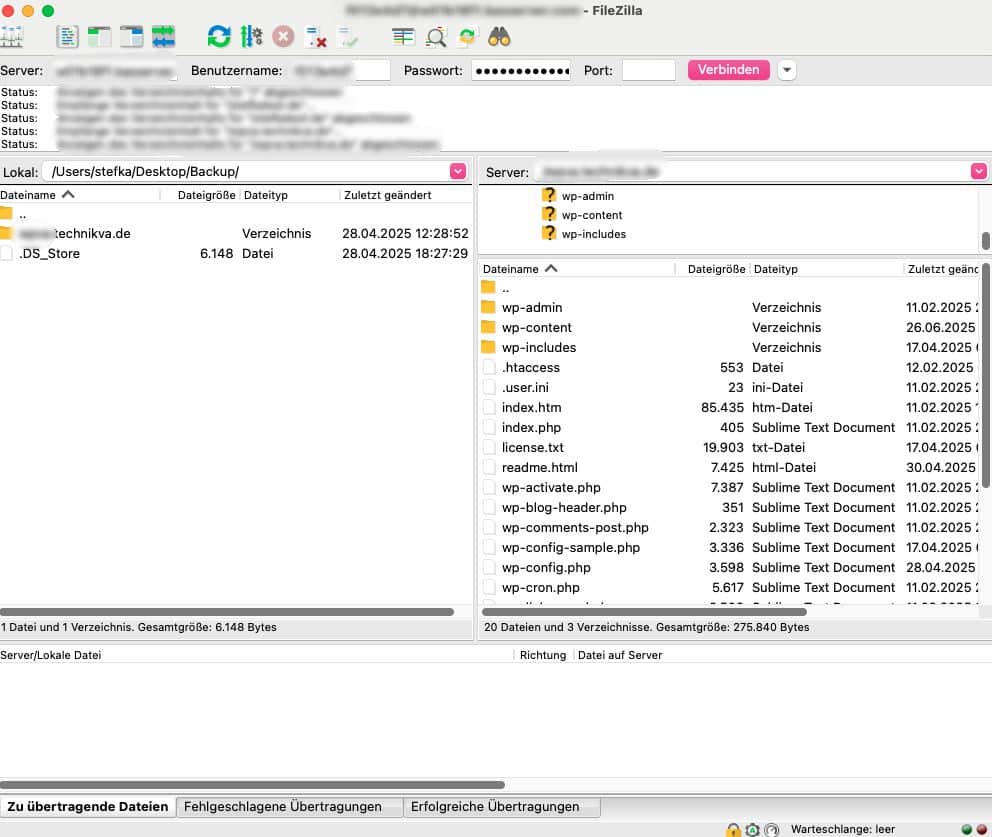Sort local files by Dateigröße column header
This screenshot has width=992, height=837.
(x=205, y=195)
